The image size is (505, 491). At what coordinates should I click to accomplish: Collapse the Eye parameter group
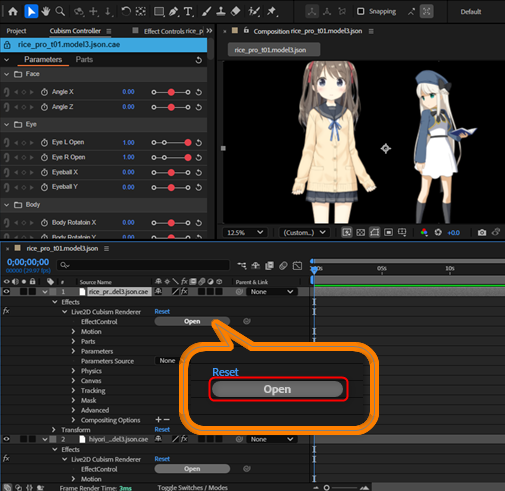point(6,125)
